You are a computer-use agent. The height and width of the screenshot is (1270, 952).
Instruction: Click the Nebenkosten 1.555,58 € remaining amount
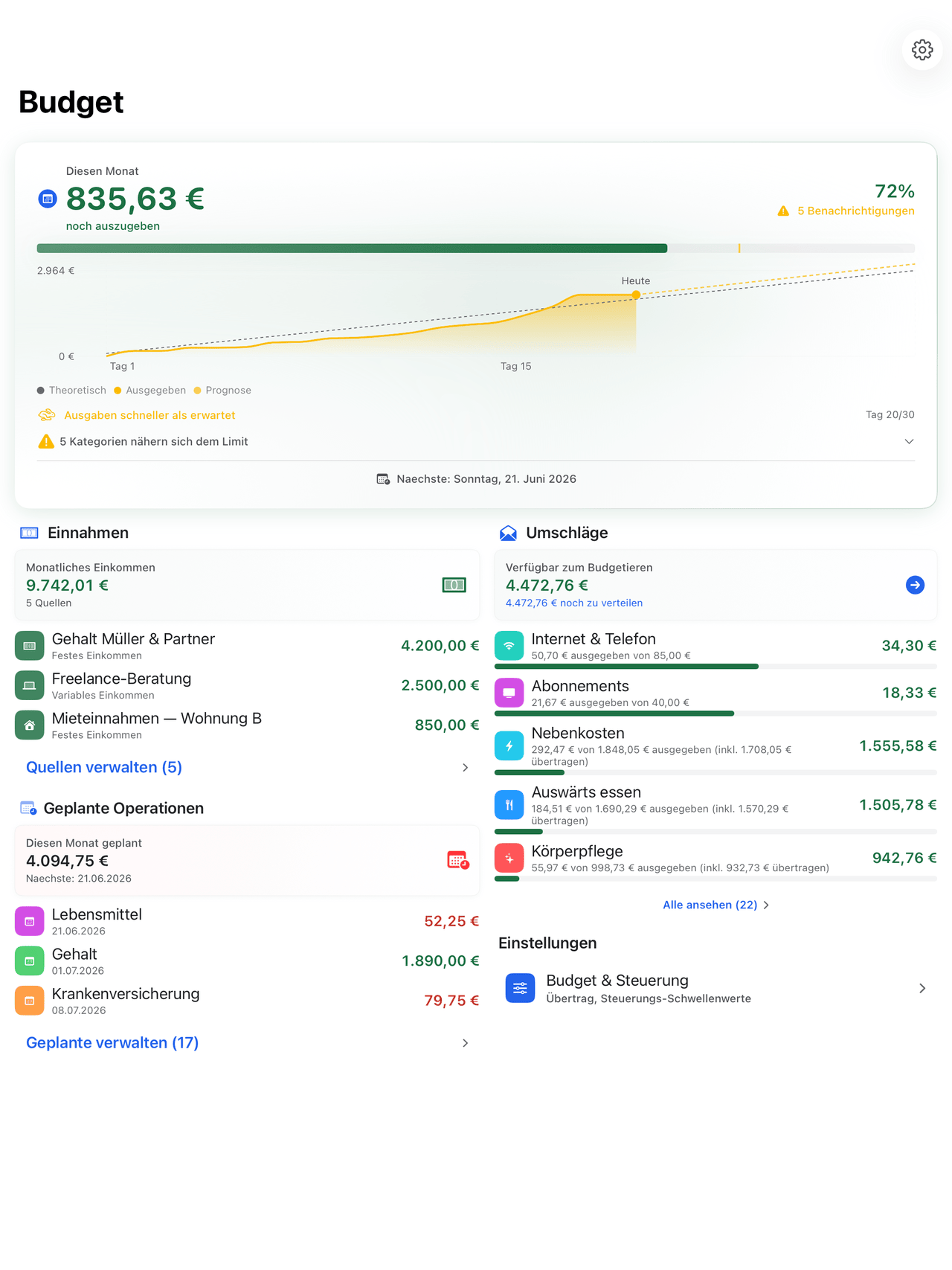coord(898,745)
